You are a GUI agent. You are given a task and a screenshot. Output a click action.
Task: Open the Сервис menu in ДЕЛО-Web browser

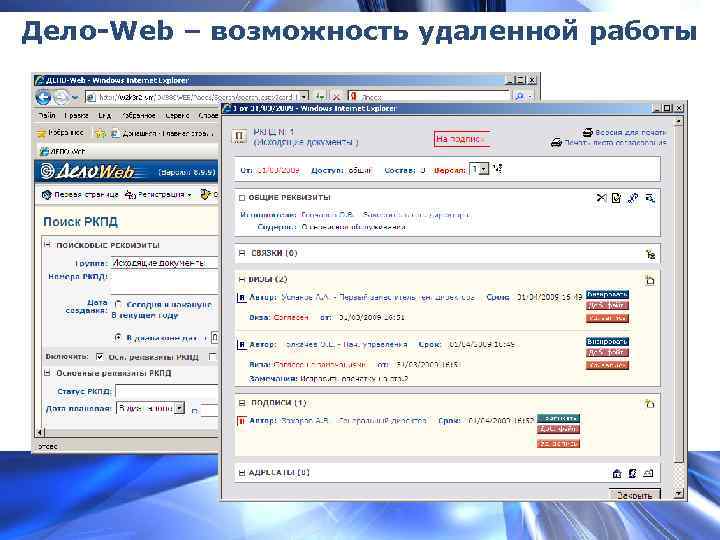(177, 115)
